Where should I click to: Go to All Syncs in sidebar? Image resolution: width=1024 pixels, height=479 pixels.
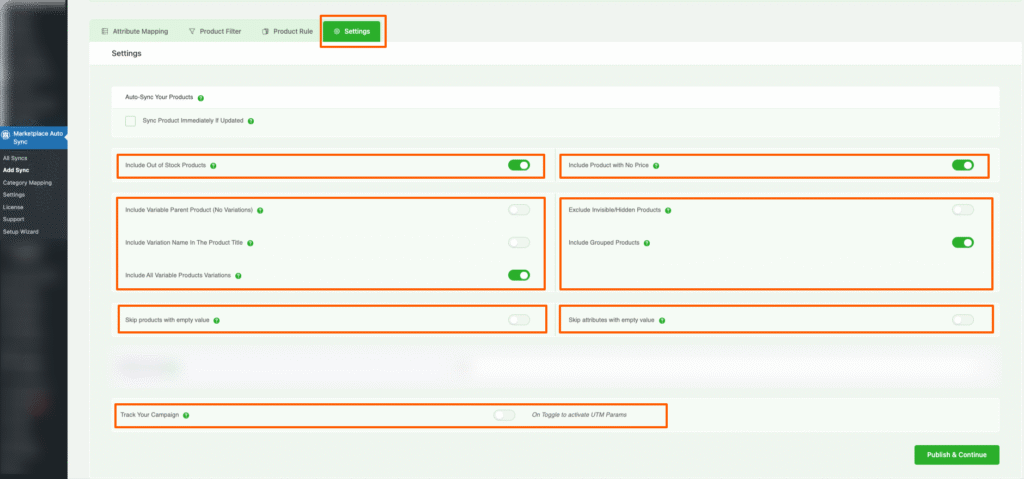tap(15, 158)
